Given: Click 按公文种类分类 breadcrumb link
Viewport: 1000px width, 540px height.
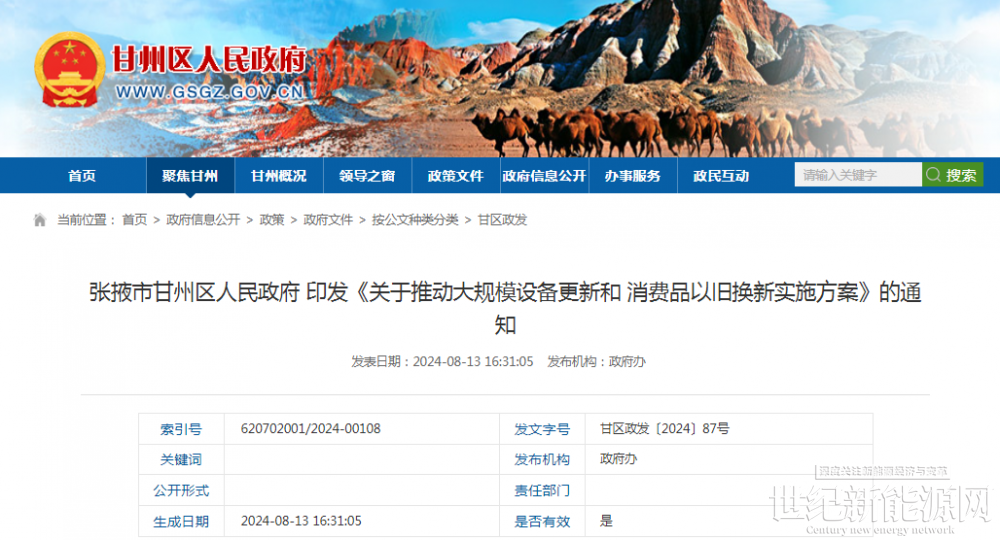Looking at the screenshot, I should [x=415, y=220].
